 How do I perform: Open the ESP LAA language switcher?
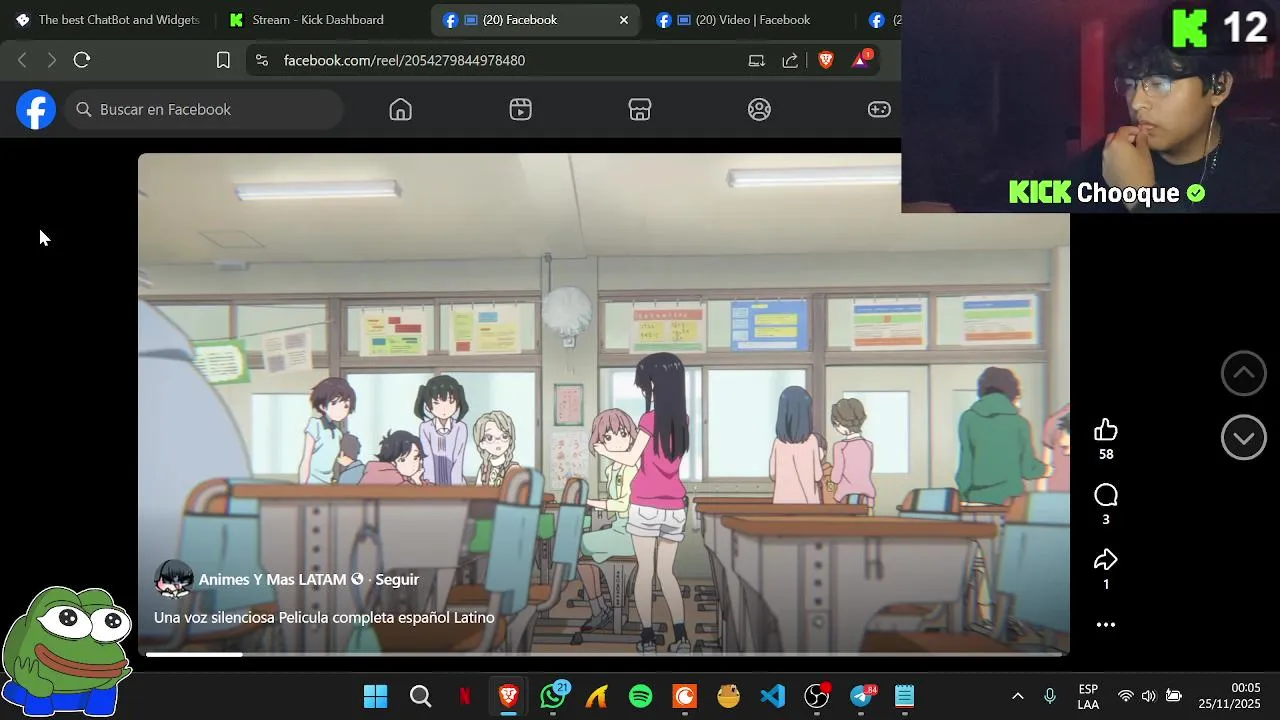point(1088,696)
